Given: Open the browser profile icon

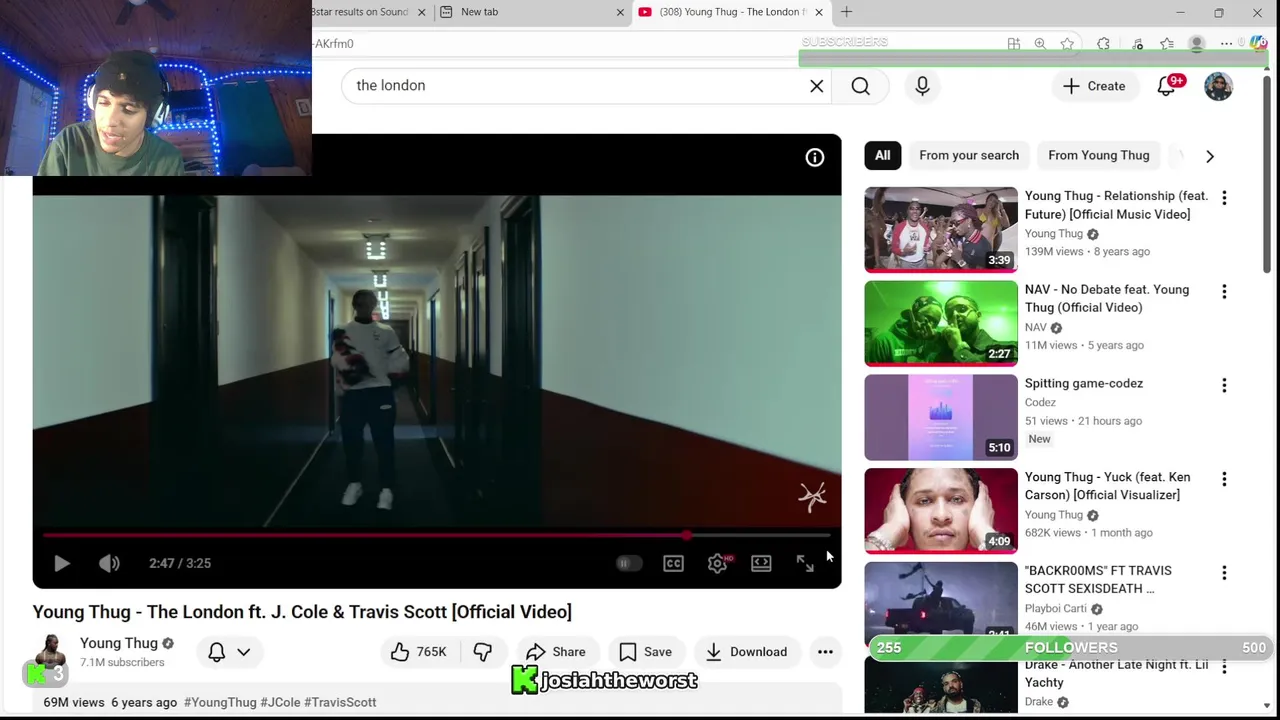Looking at the screenshot, I should [x=1196, y=44].
